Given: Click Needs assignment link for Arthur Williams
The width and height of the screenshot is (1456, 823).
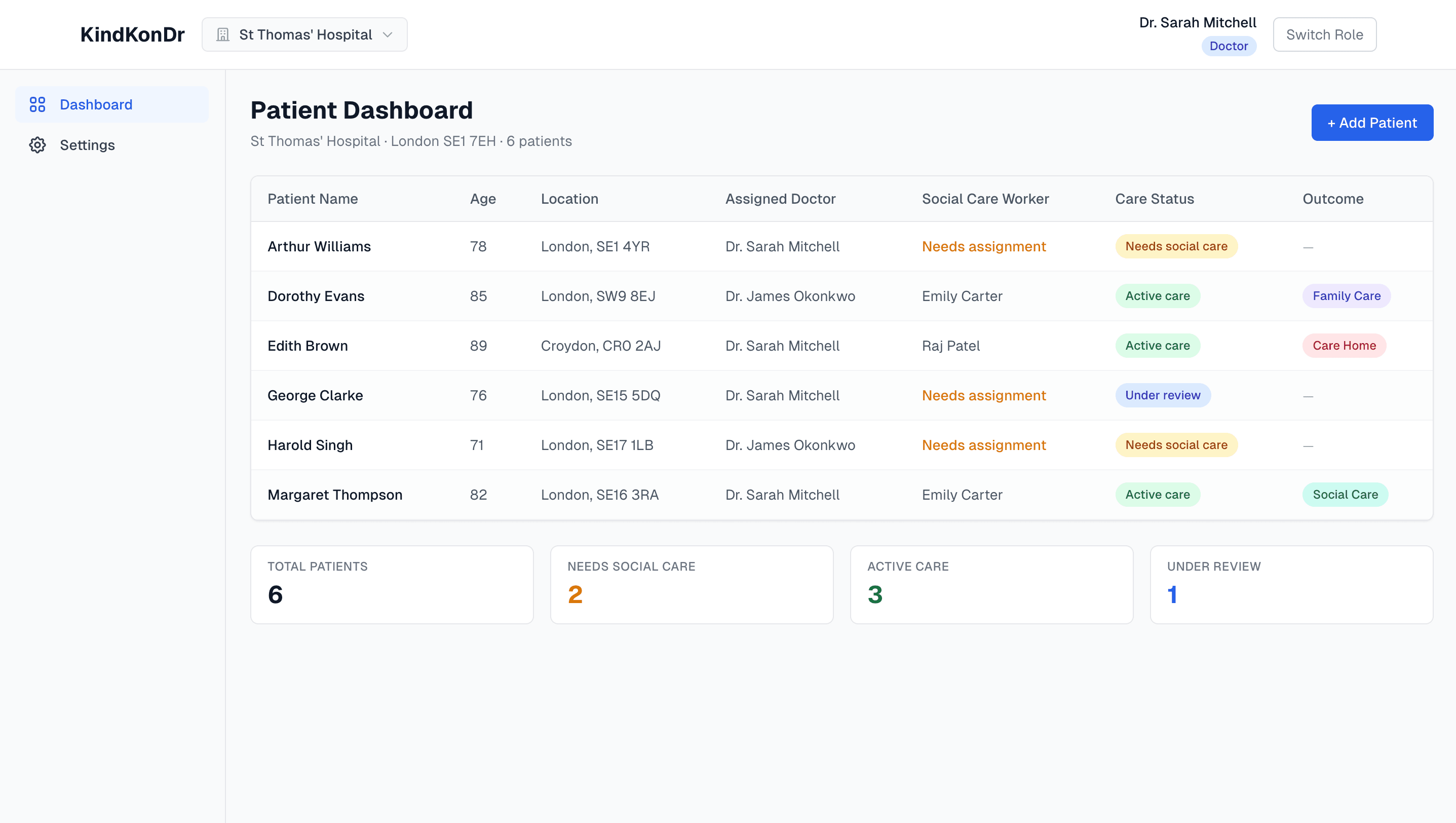Looking at the screenshot, I should pyautogui.click(x=983, y=246).
